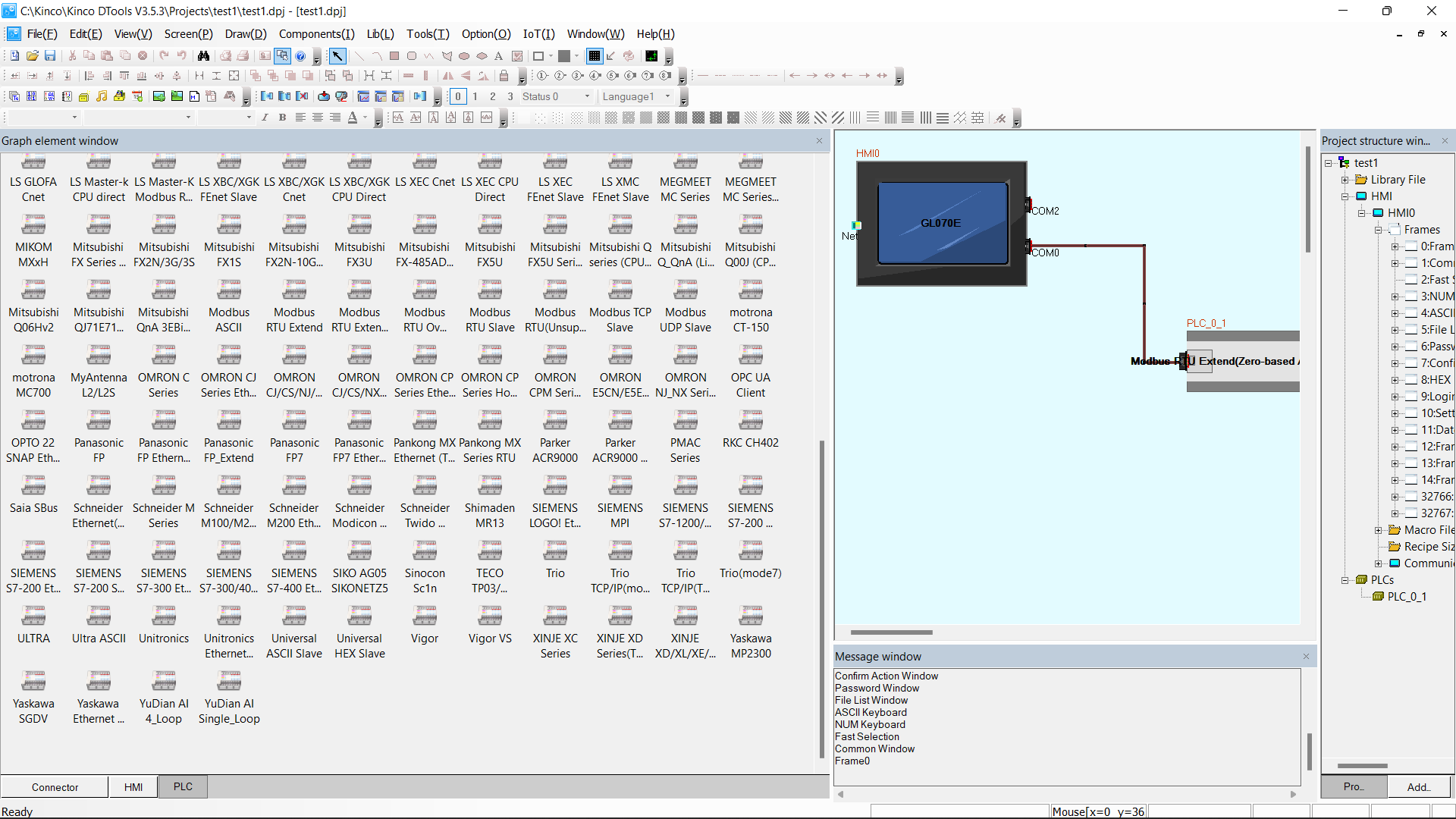Click the New project icon
The image size is (1456, 819).
point(14,56)
